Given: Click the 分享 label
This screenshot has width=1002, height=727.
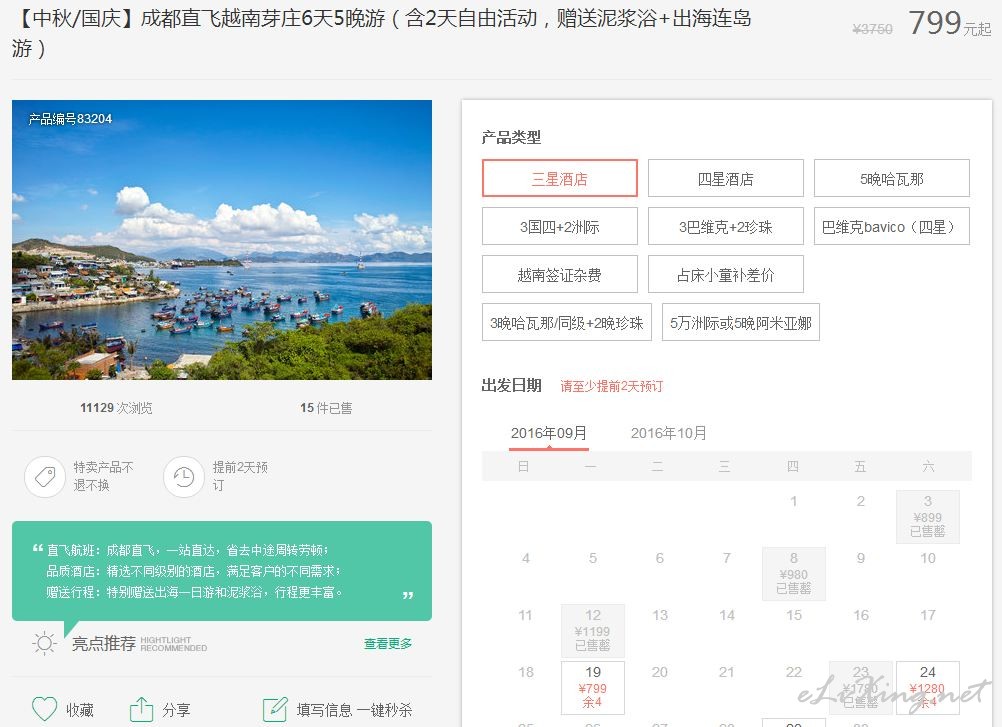Looking at the screenshot, I should 176,710.
